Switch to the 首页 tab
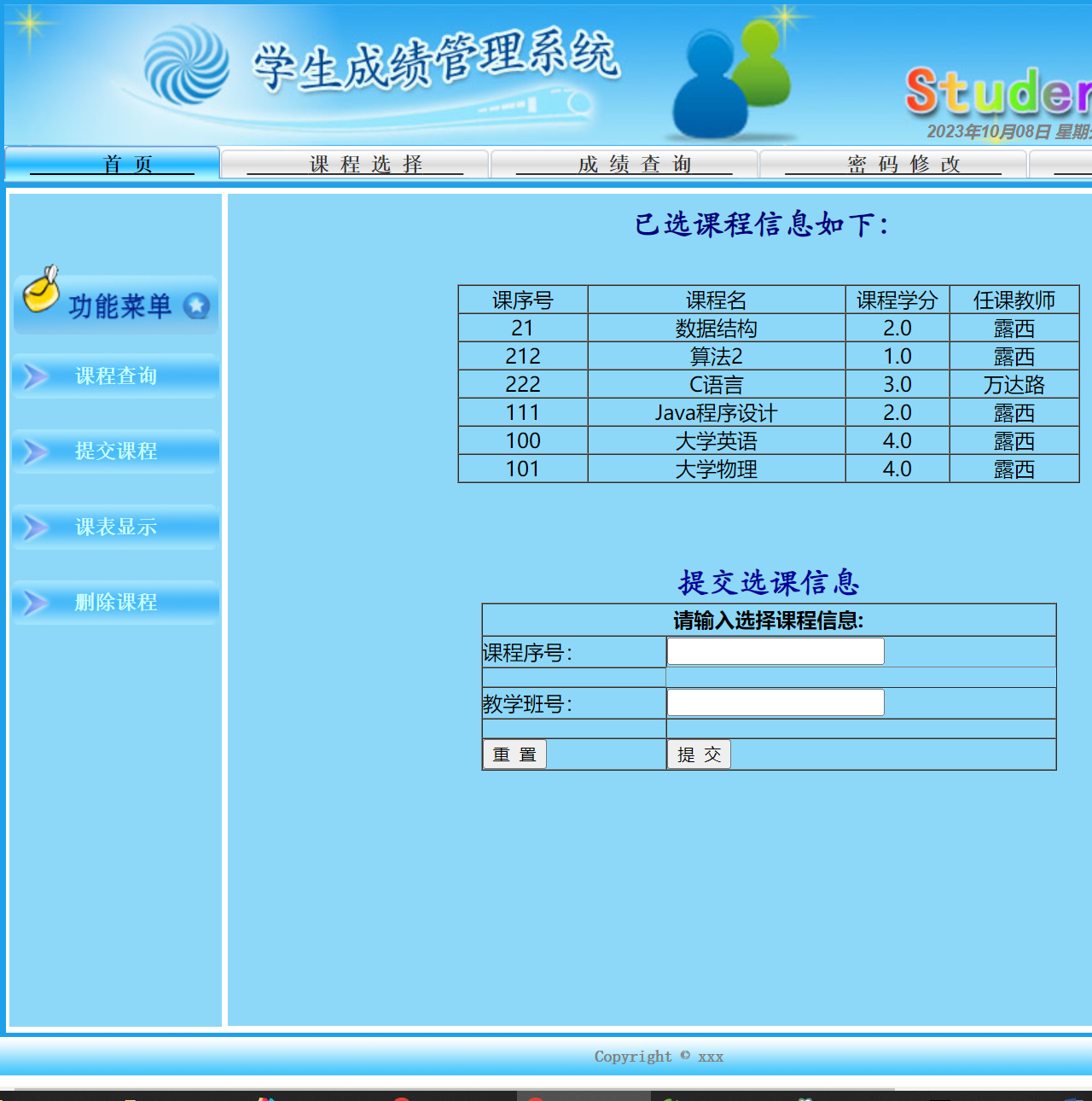The height and width of the screenshot is (1101, 1092). [126, 164]
